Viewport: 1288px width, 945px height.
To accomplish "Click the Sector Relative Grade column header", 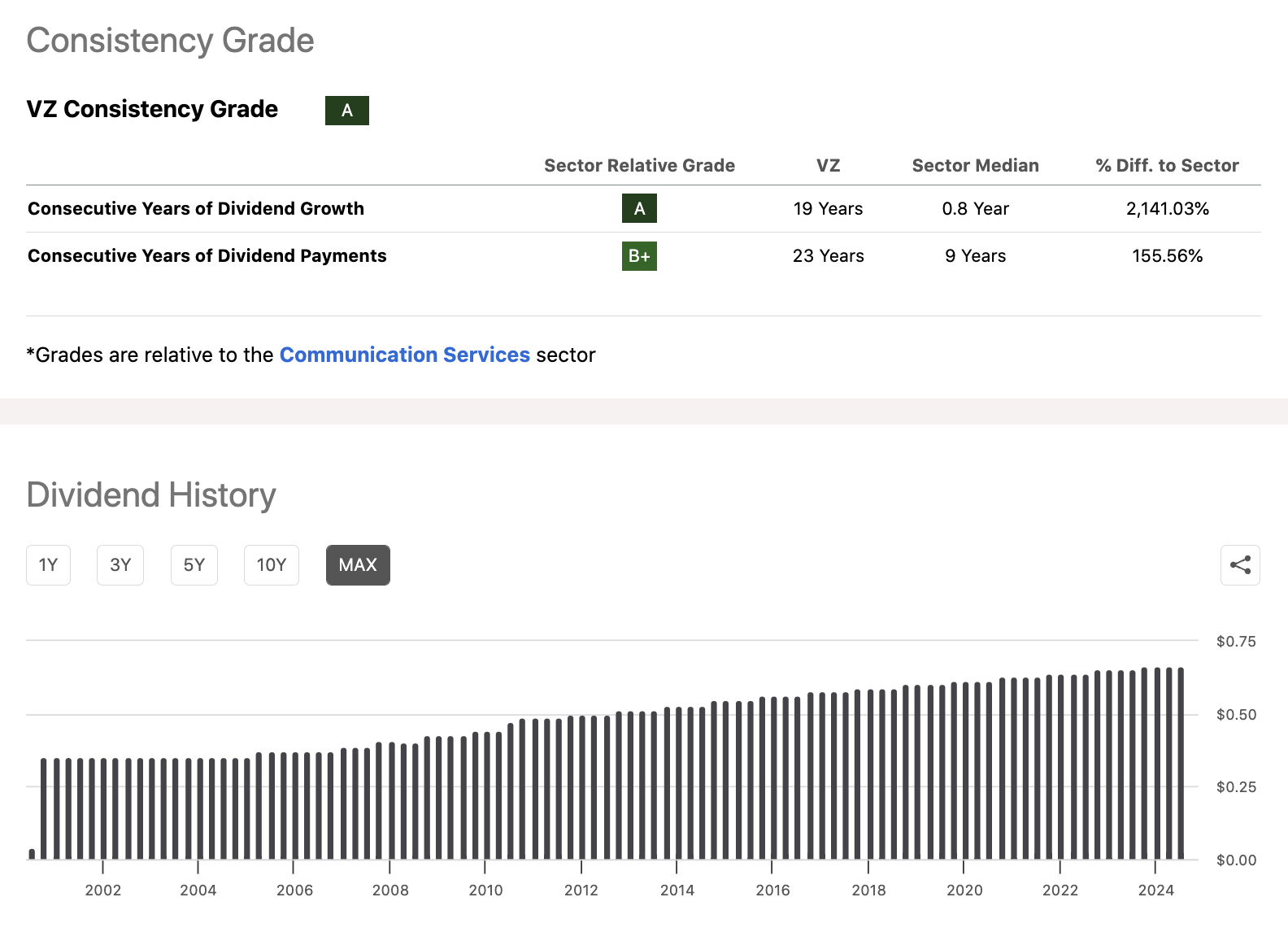I will click(639, 166).
